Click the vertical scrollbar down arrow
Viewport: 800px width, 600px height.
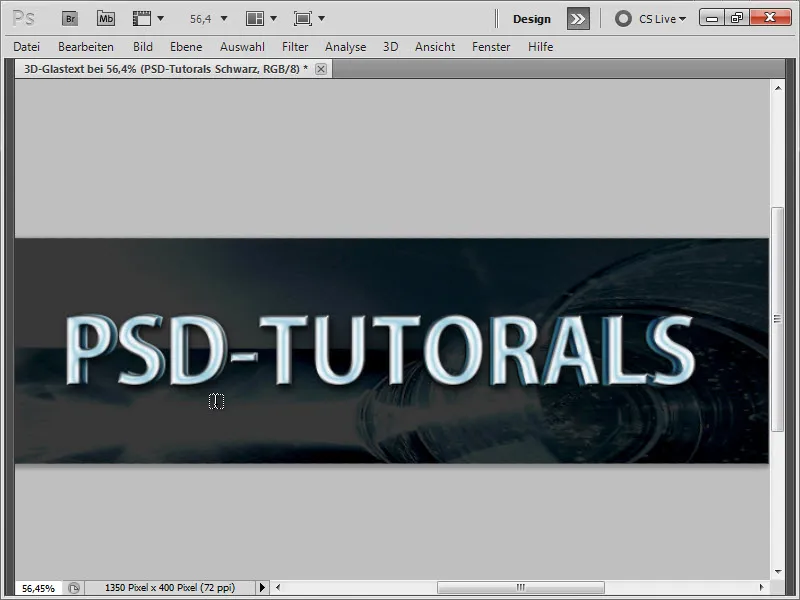(778, 572)
